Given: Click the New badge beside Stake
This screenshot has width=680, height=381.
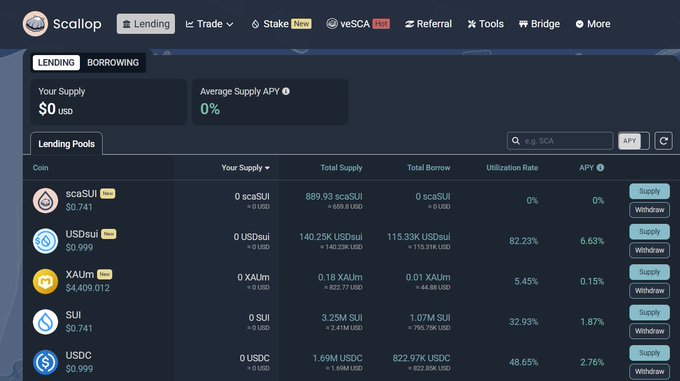Looking at the screenshot, I should coord(301,23).
